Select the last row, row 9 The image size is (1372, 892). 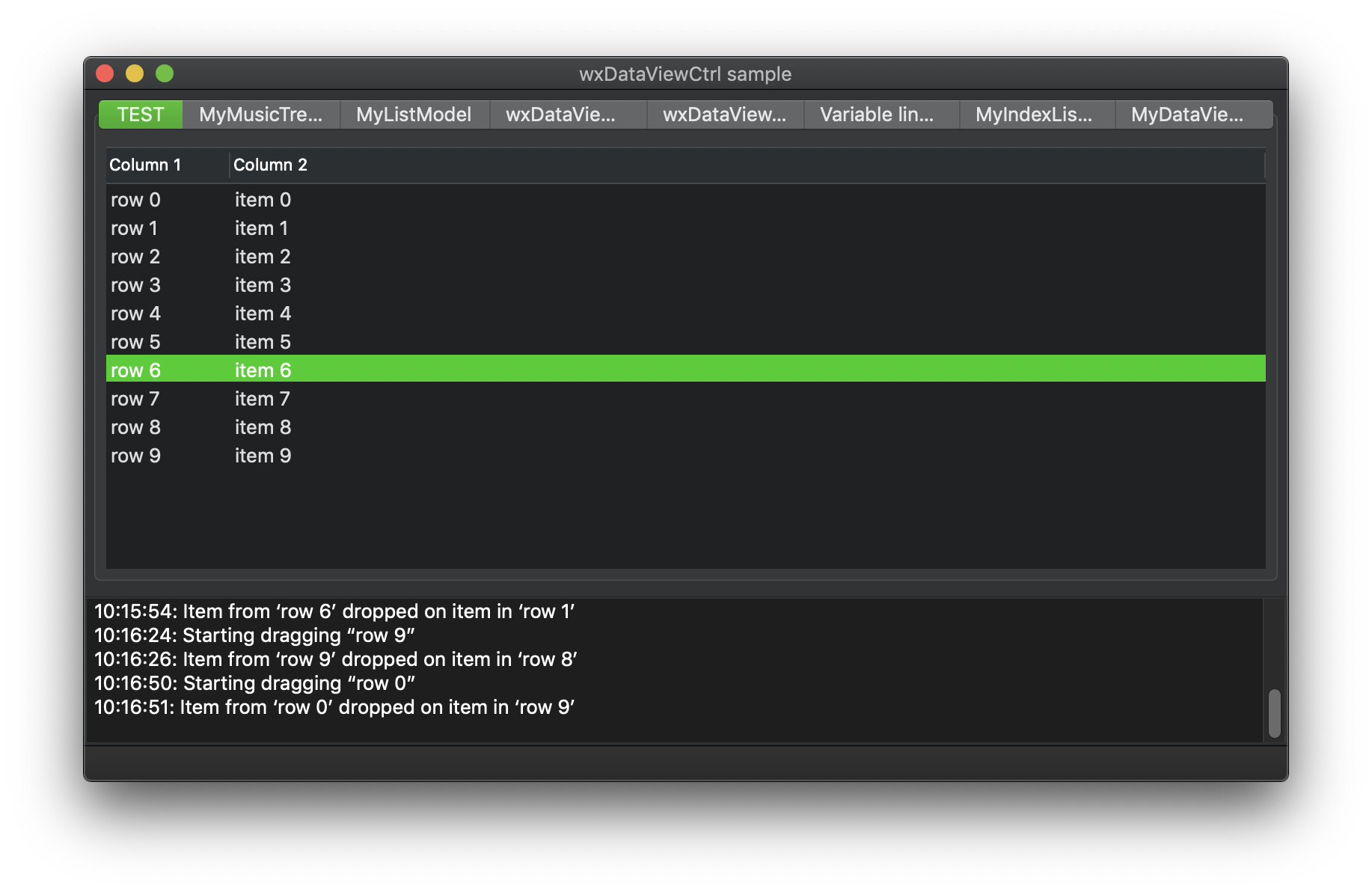(x=136, y=456)
